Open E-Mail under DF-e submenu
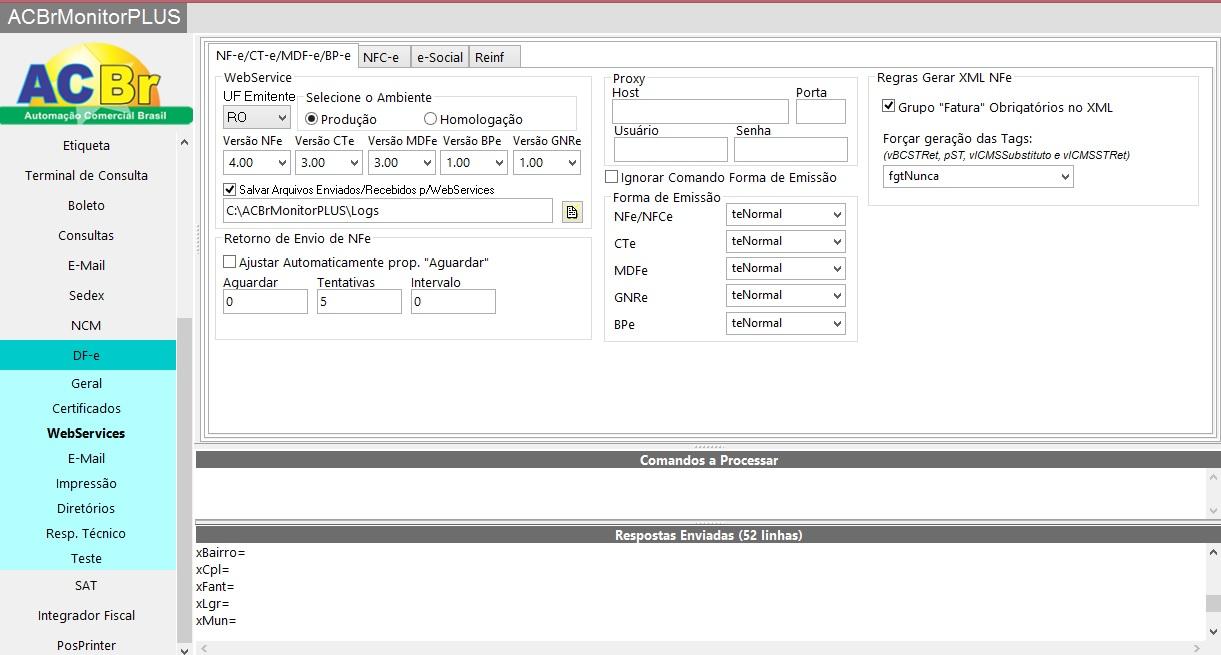The height and width of the screenshot is (655, 1221). 87,458
